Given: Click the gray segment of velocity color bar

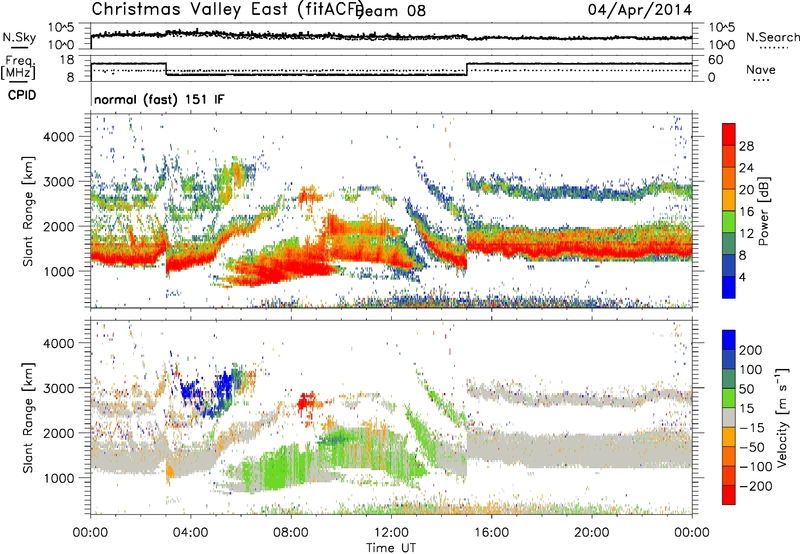Looking at the screenshot, I should click(729, 418).
